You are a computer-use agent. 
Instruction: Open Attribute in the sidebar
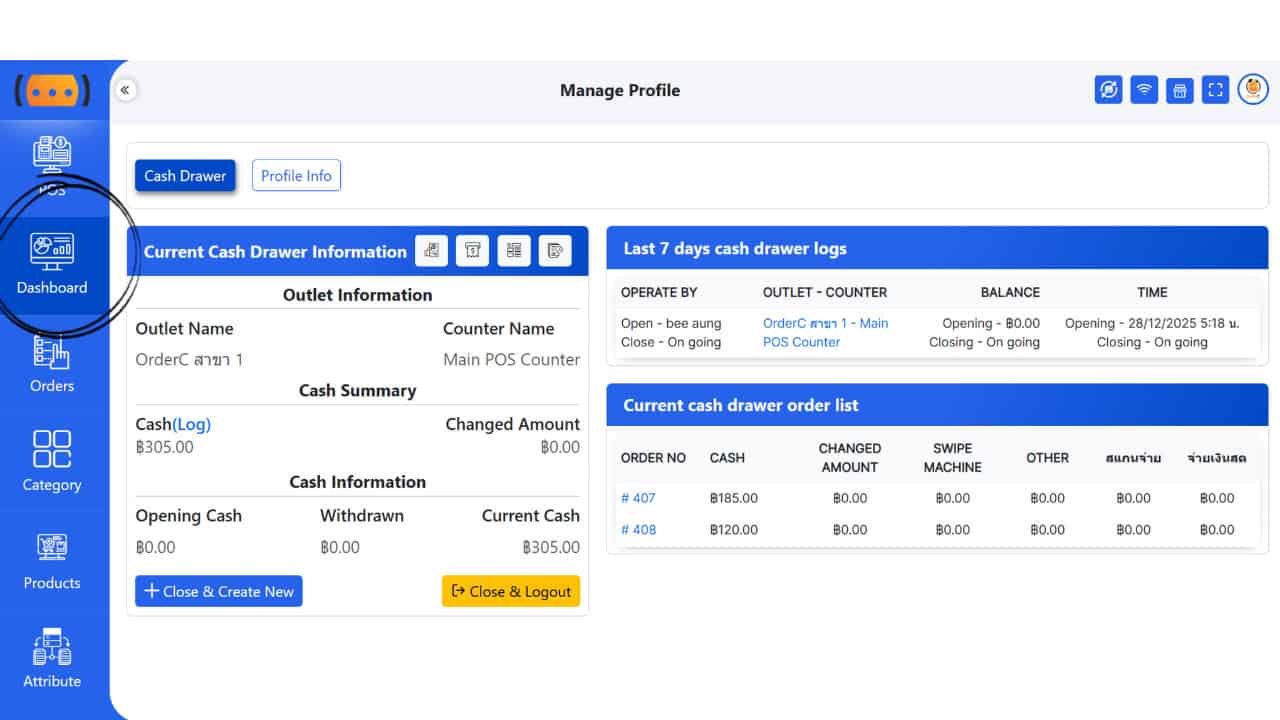[52, 659]
